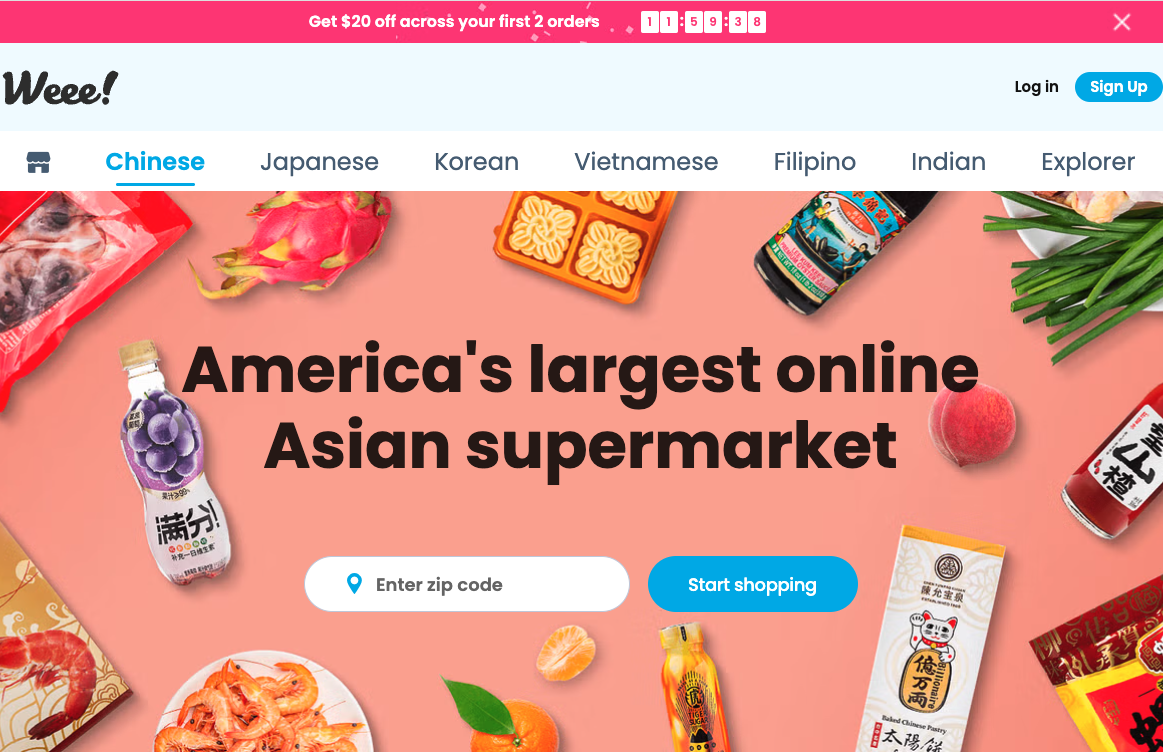Viewport: 1163px width, 752px height.
Task: Select the Filipino tab
Action: pyautogui.click(x=814, y=162)
